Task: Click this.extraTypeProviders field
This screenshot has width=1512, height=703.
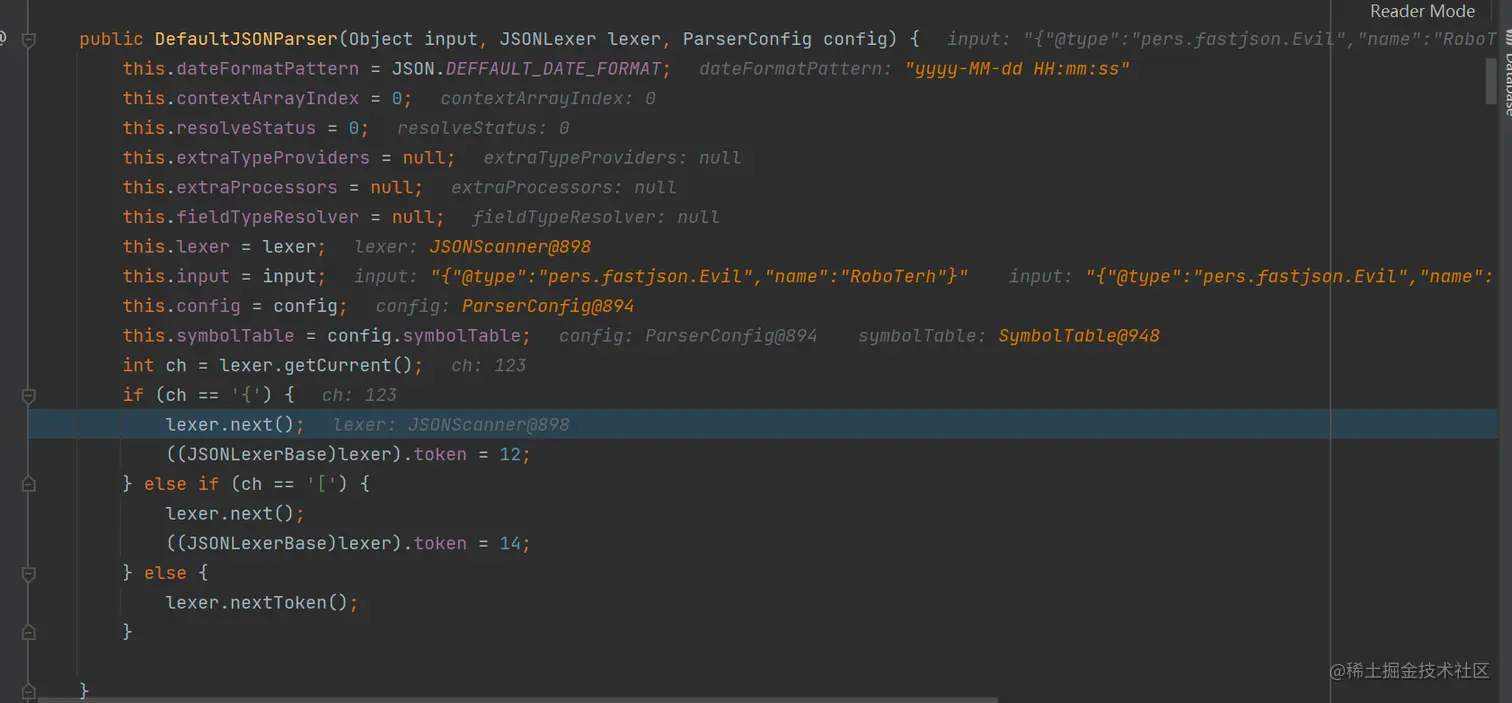Action: [246, 158]
